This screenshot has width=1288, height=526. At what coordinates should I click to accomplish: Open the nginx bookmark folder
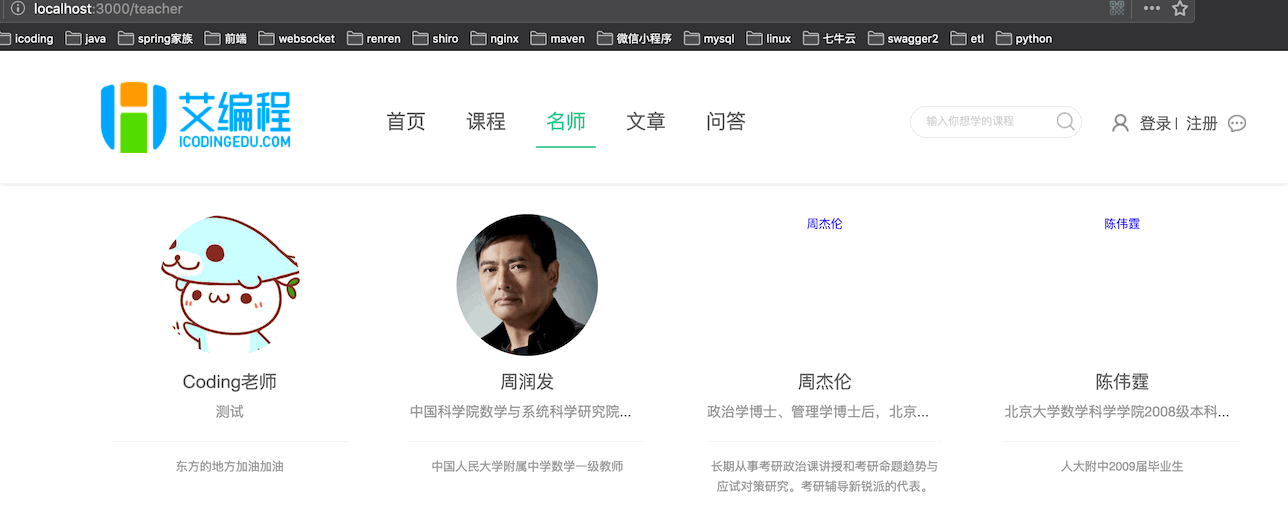[x=494, y=39]
